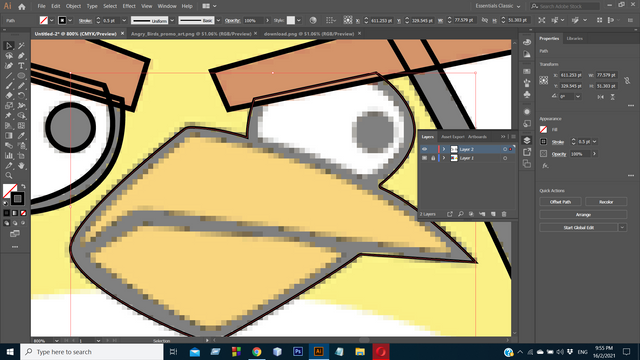The height and width of the screenshot is (360, 640).
Task: Select the Rotate tool
Action: coord(21,96)
